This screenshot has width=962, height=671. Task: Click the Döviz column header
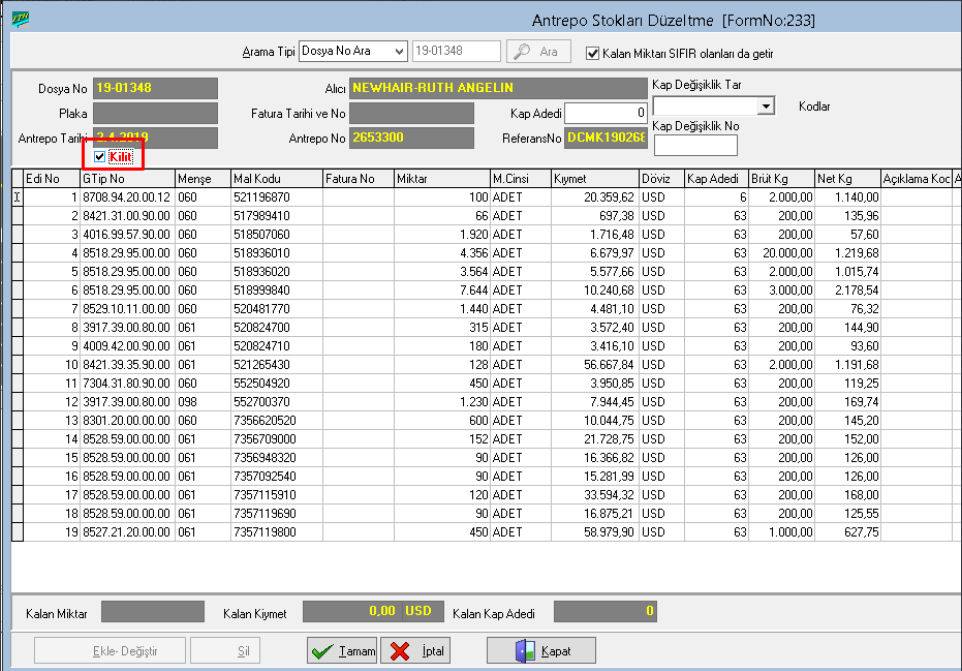pyautogui.click(x=661, y=179)
